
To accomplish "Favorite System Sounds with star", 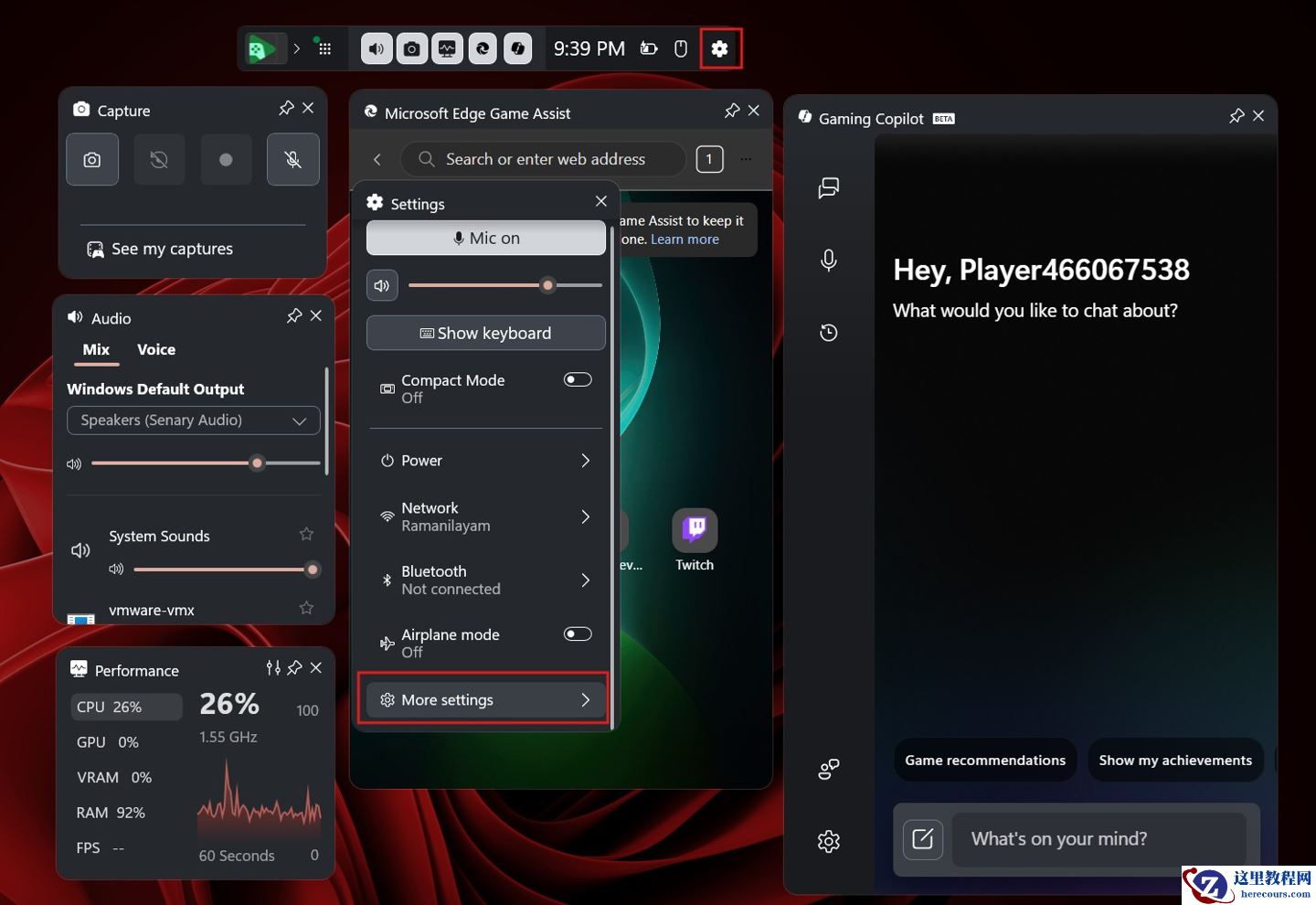I will pyautogui.click(x=306, y=534).
